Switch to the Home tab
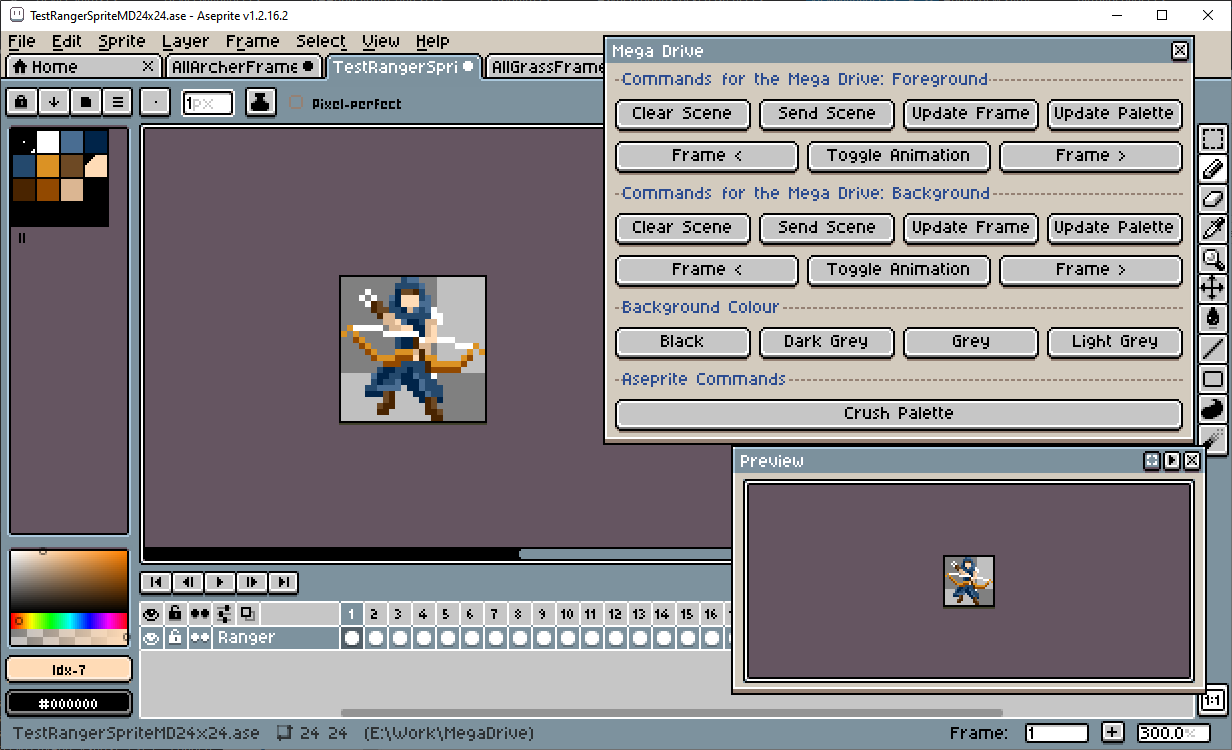 83,67
